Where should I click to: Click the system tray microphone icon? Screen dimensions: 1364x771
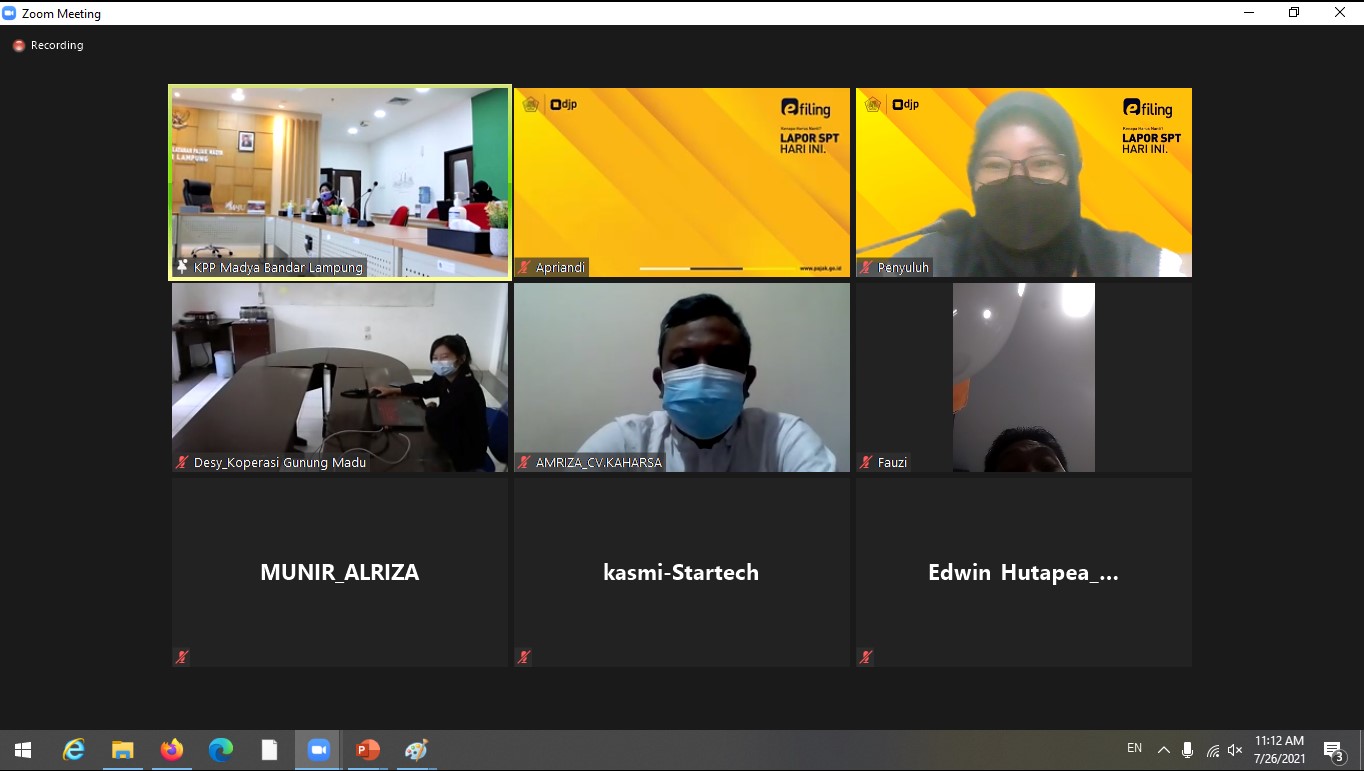[1187, 750]
